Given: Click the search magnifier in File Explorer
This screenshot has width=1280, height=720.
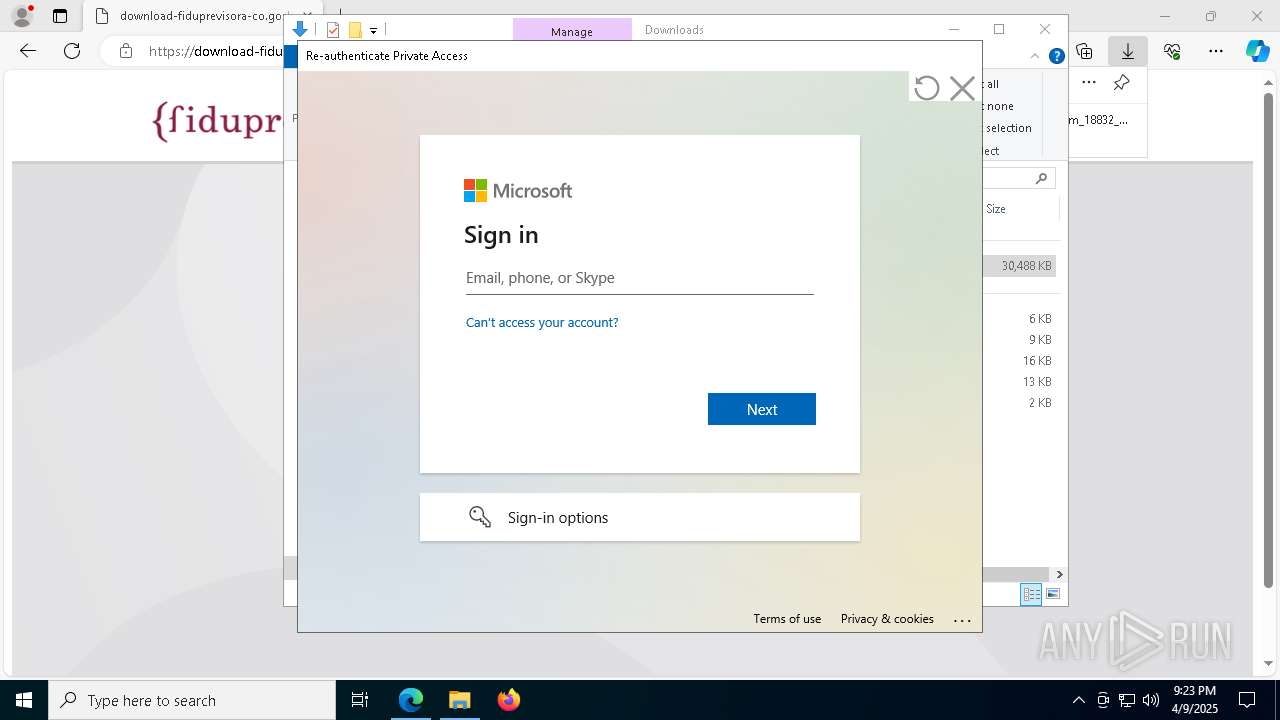Looking at the screenshot, I should pos(1041,178).
